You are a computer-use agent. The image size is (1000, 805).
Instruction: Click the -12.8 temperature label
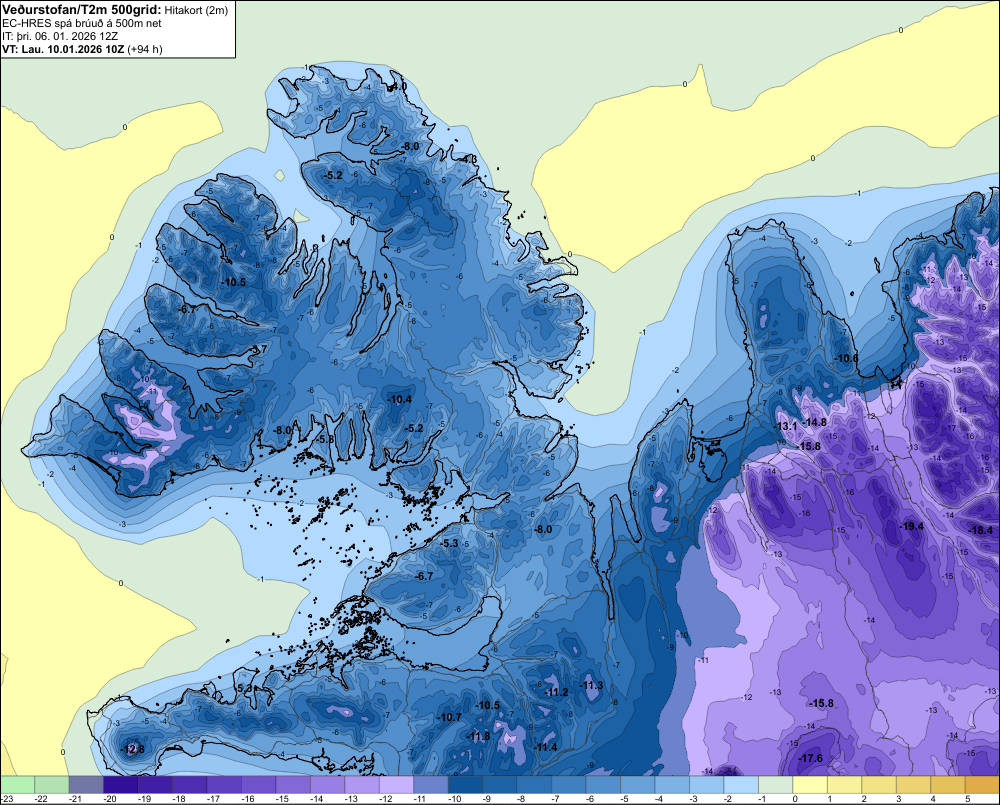[x=133, y=749]
